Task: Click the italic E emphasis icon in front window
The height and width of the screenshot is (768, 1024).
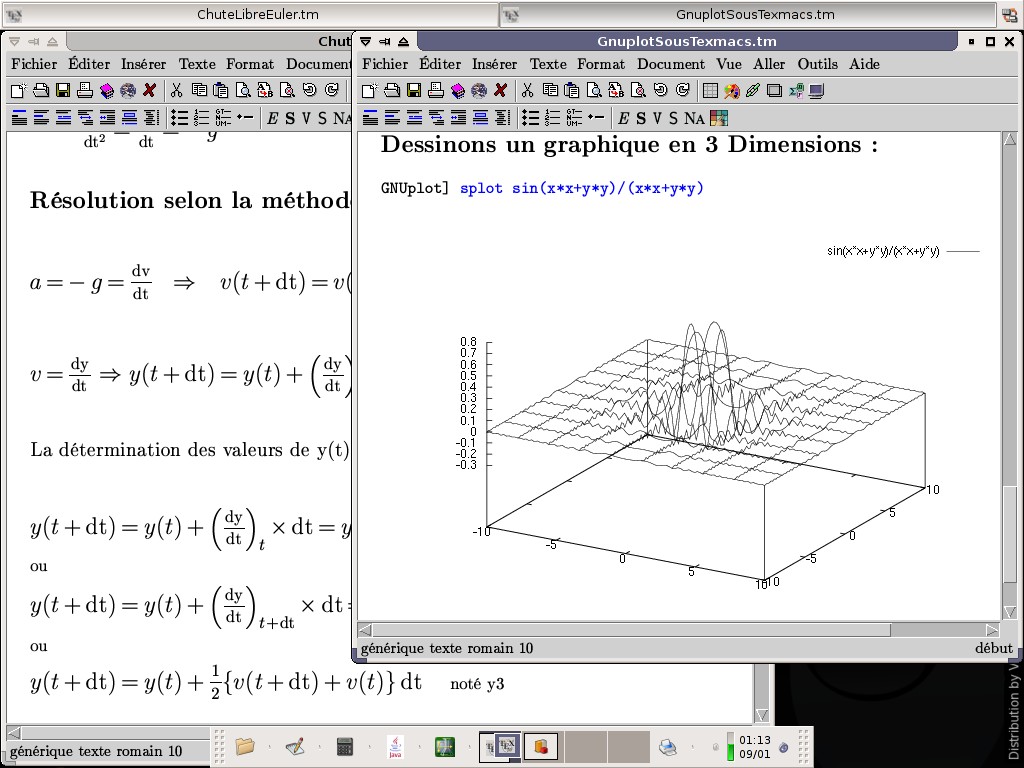Action: (623, 118)
